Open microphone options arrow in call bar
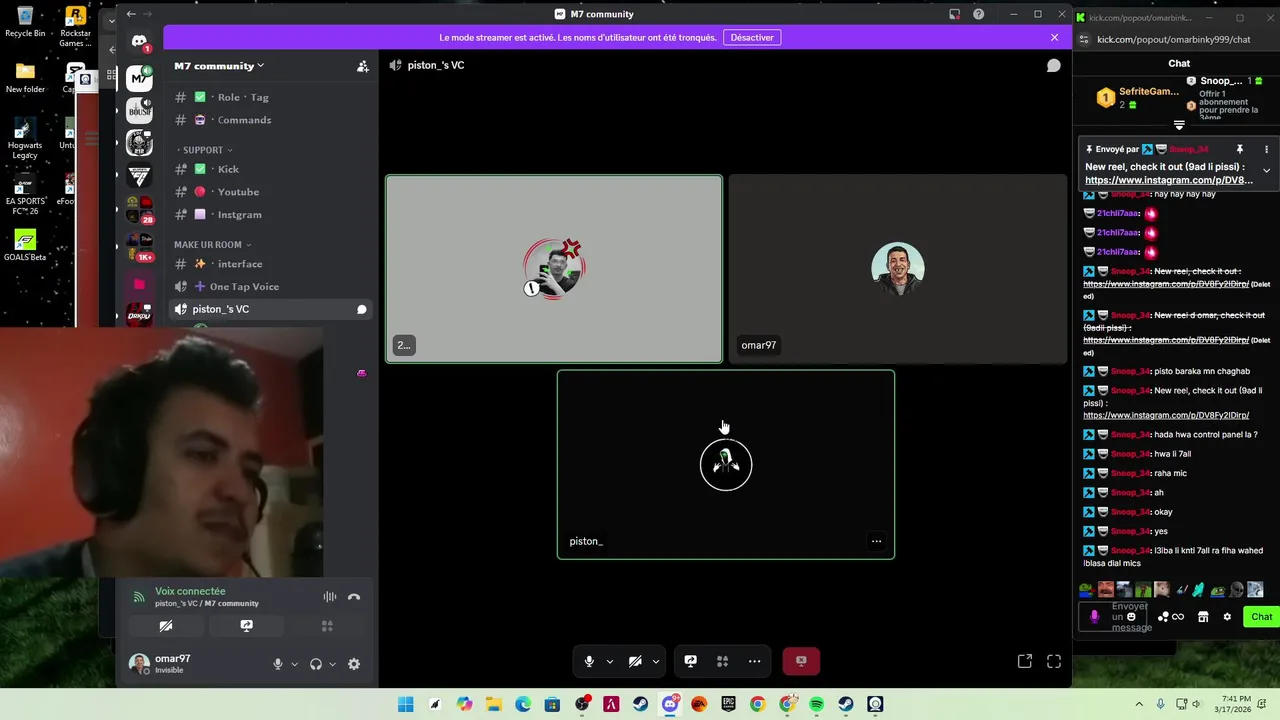 (x=609, y=661)
